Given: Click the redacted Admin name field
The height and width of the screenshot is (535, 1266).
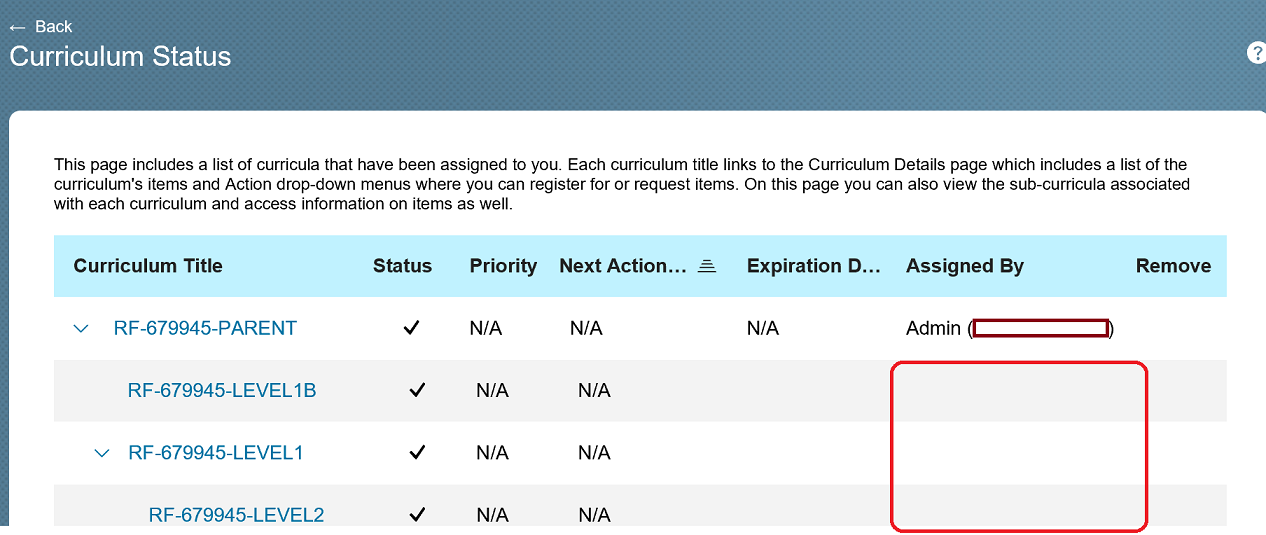Looking at the screenshot, I should point(1041,328).
